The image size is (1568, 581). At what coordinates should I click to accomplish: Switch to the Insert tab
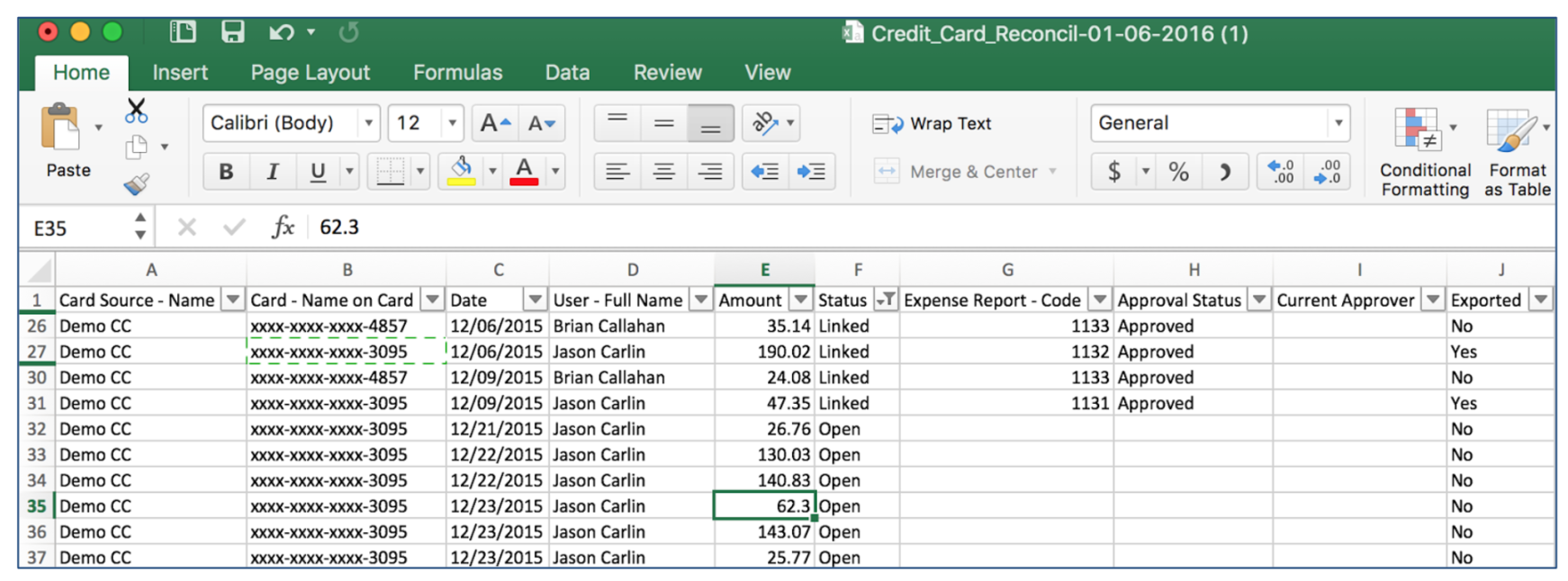tap(180, 73)
